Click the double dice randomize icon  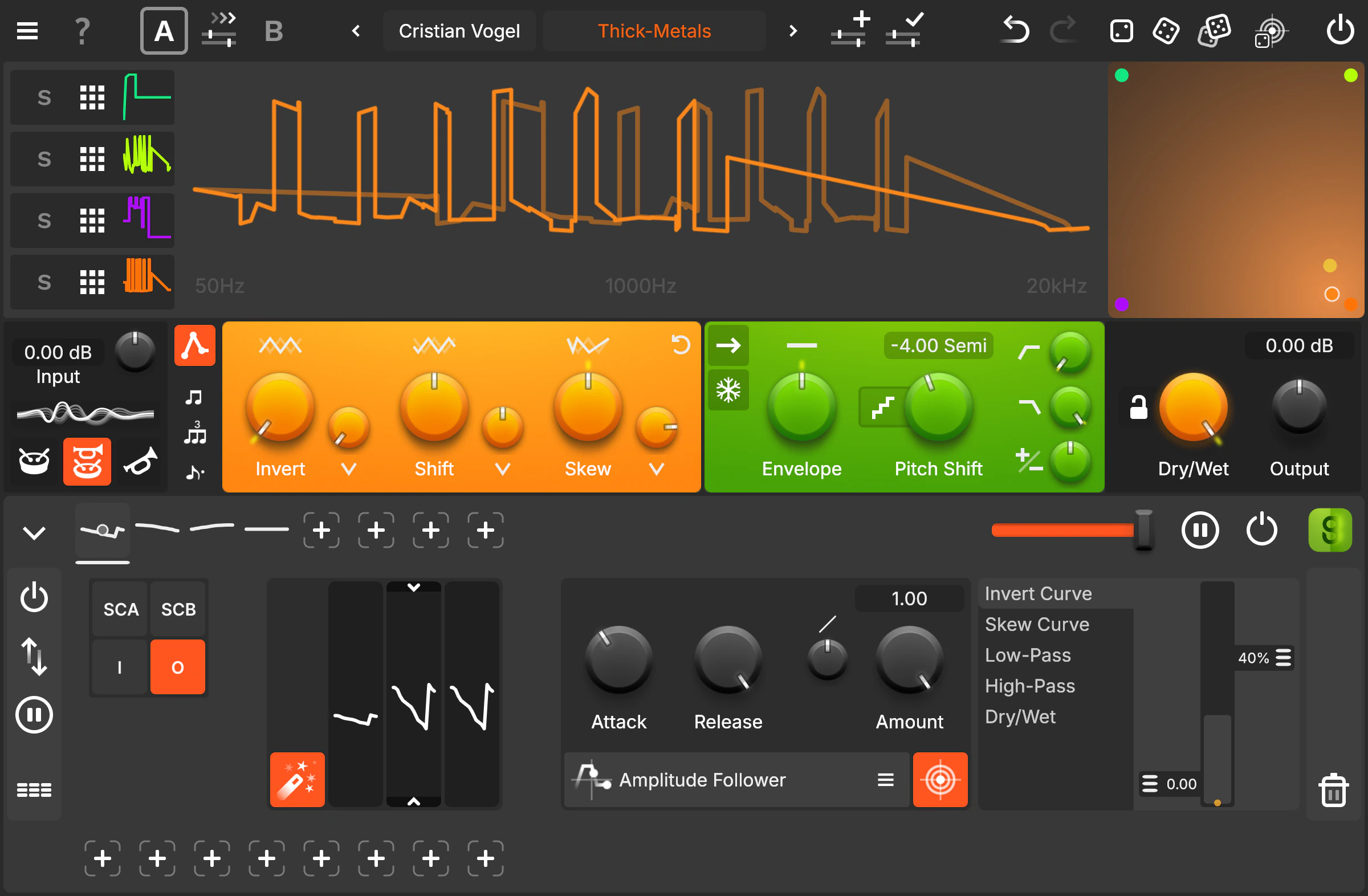point(1215,30)
